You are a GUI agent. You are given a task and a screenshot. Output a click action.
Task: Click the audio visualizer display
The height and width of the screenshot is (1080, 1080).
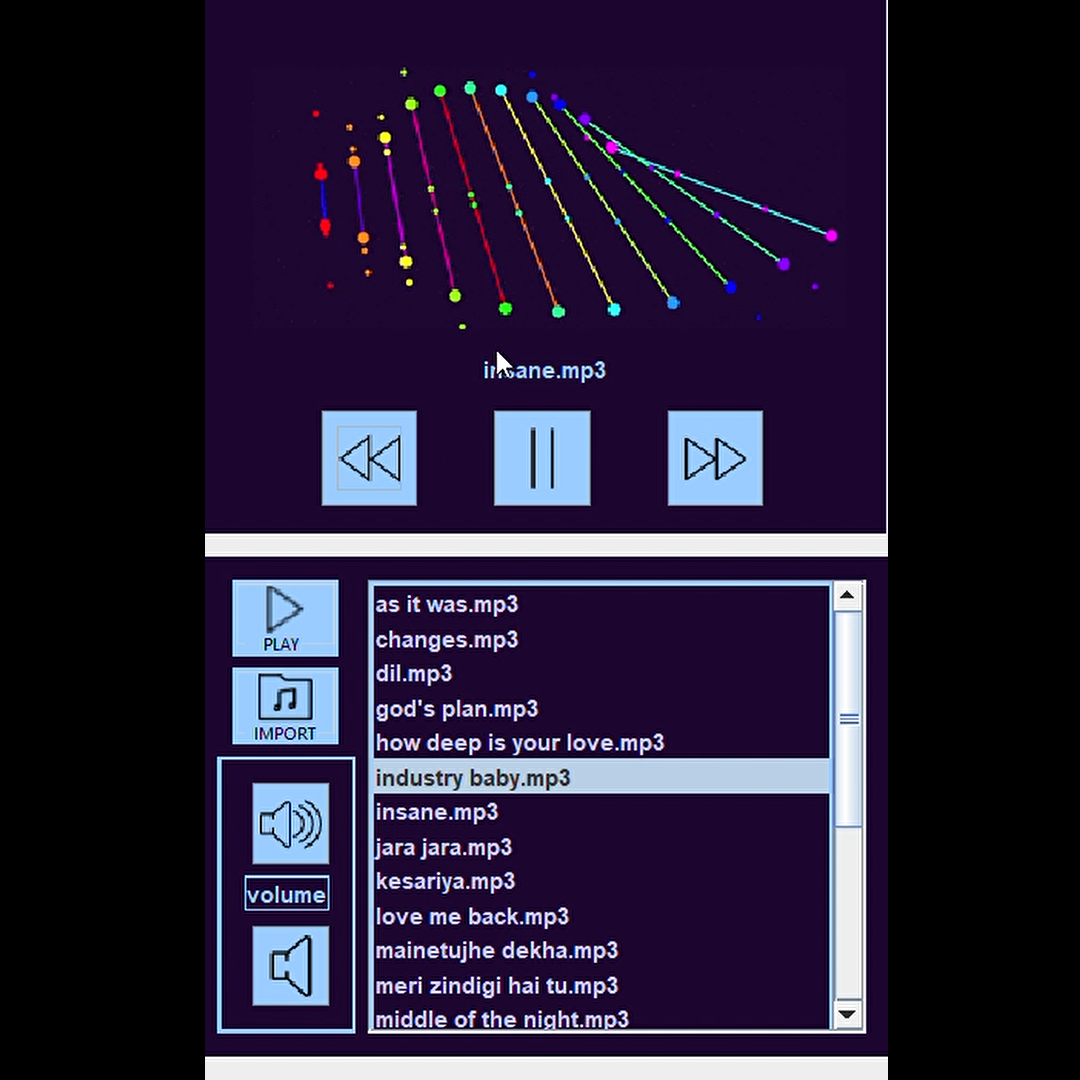pos(545,200)
